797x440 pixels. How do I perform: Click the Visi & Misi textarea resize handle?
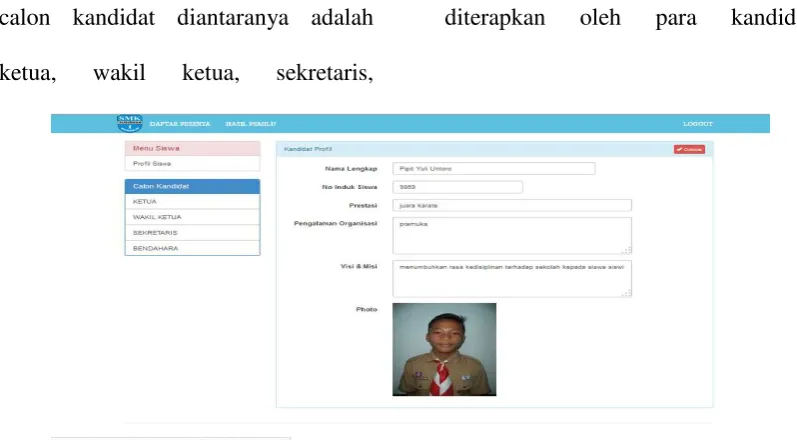click(628, 293)
